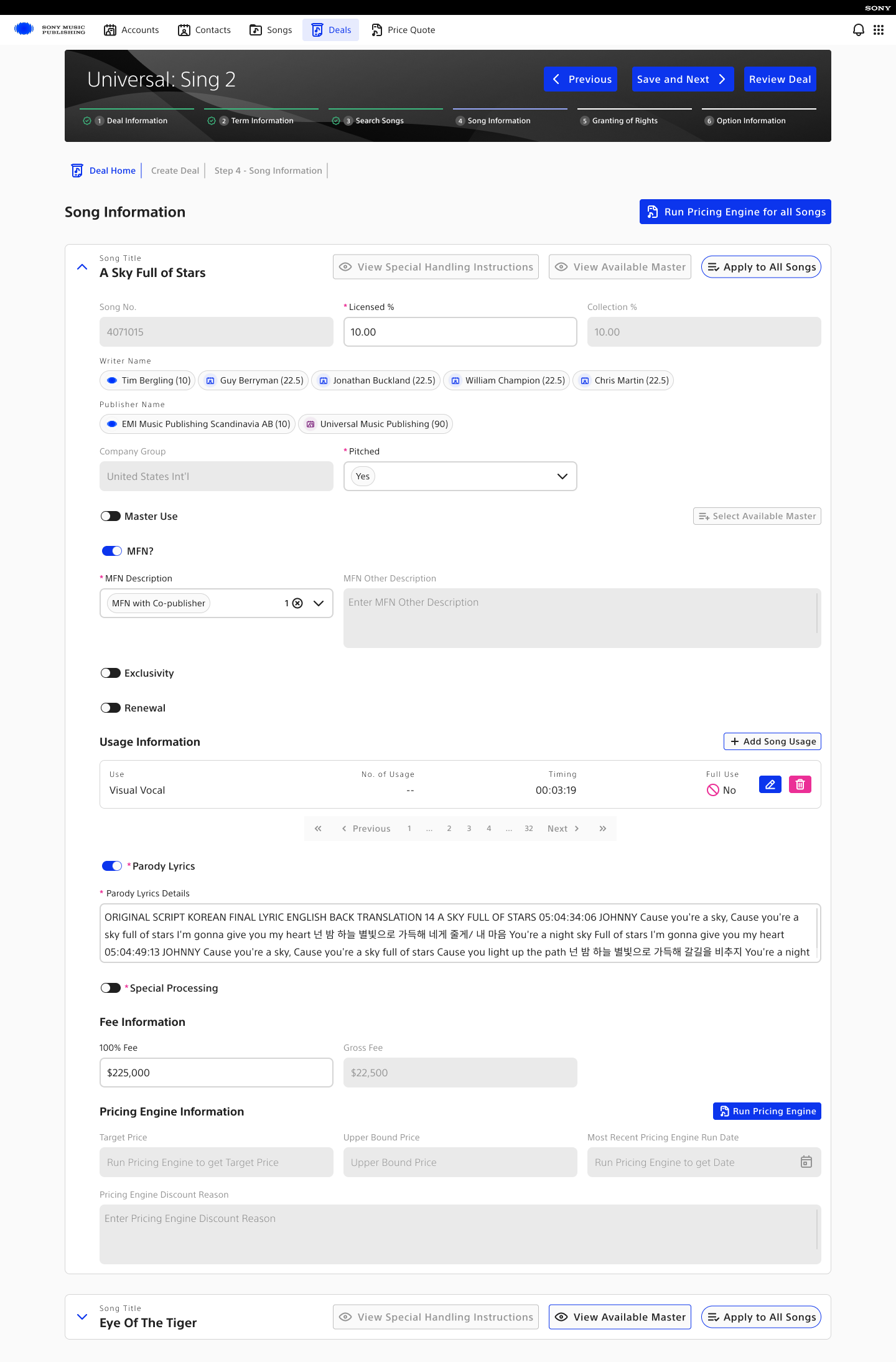Click Review Deal button
The image size is (896, 1362).
coord(780,79)
